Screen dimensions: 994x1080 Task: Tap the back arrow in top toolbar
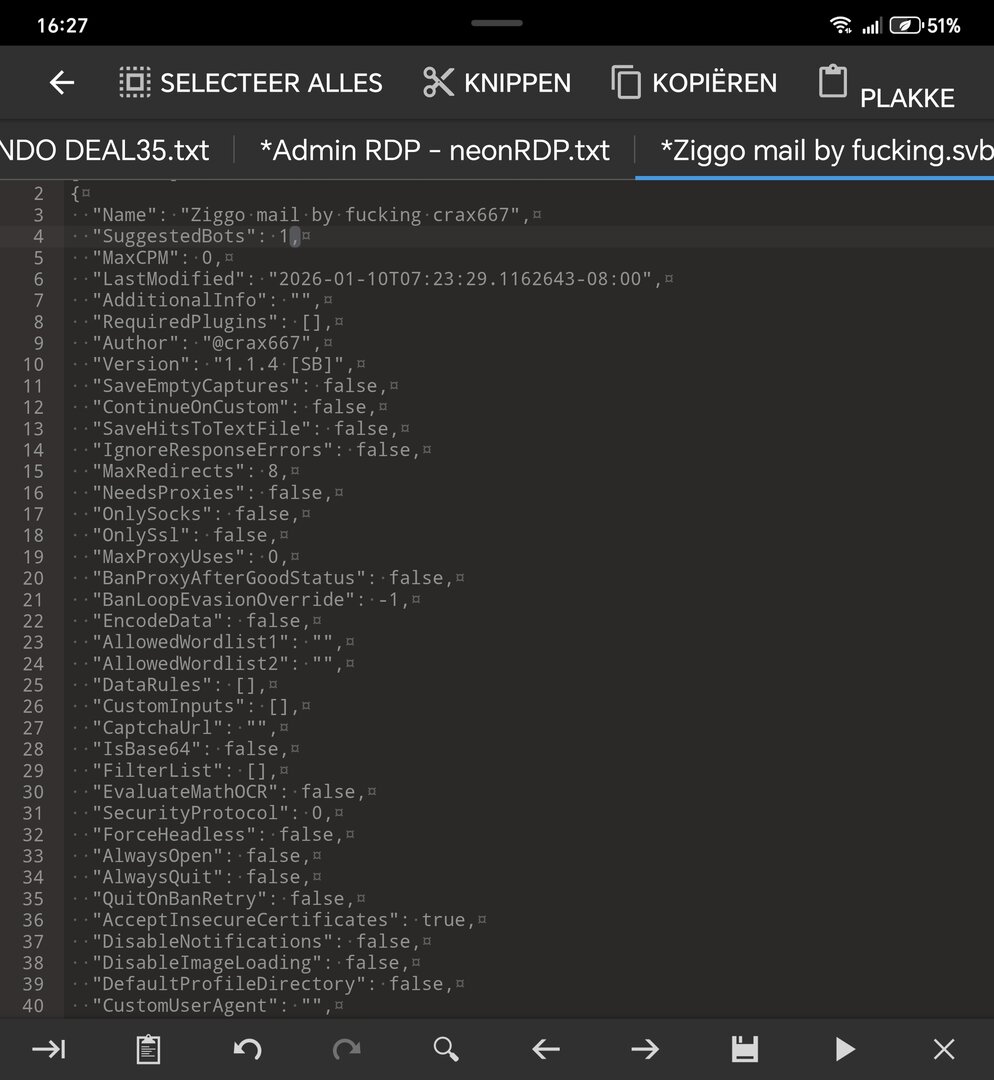point(62,83)
